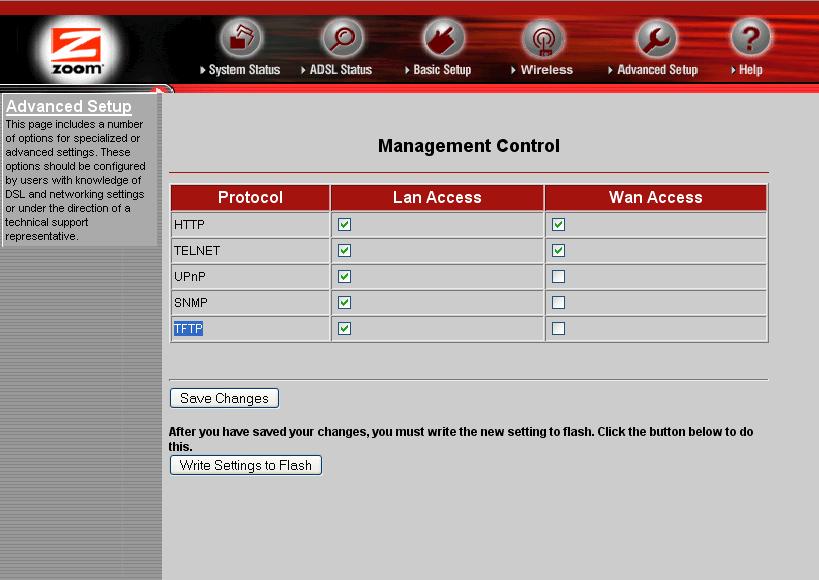Click the ADSL Status magnifier icon

[x=342, y=39]
